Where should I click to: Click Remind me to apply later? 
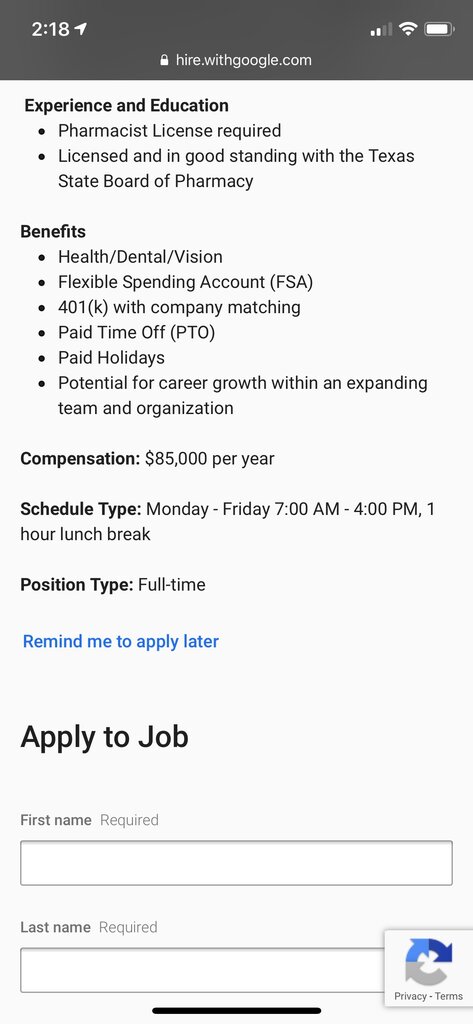121,641
